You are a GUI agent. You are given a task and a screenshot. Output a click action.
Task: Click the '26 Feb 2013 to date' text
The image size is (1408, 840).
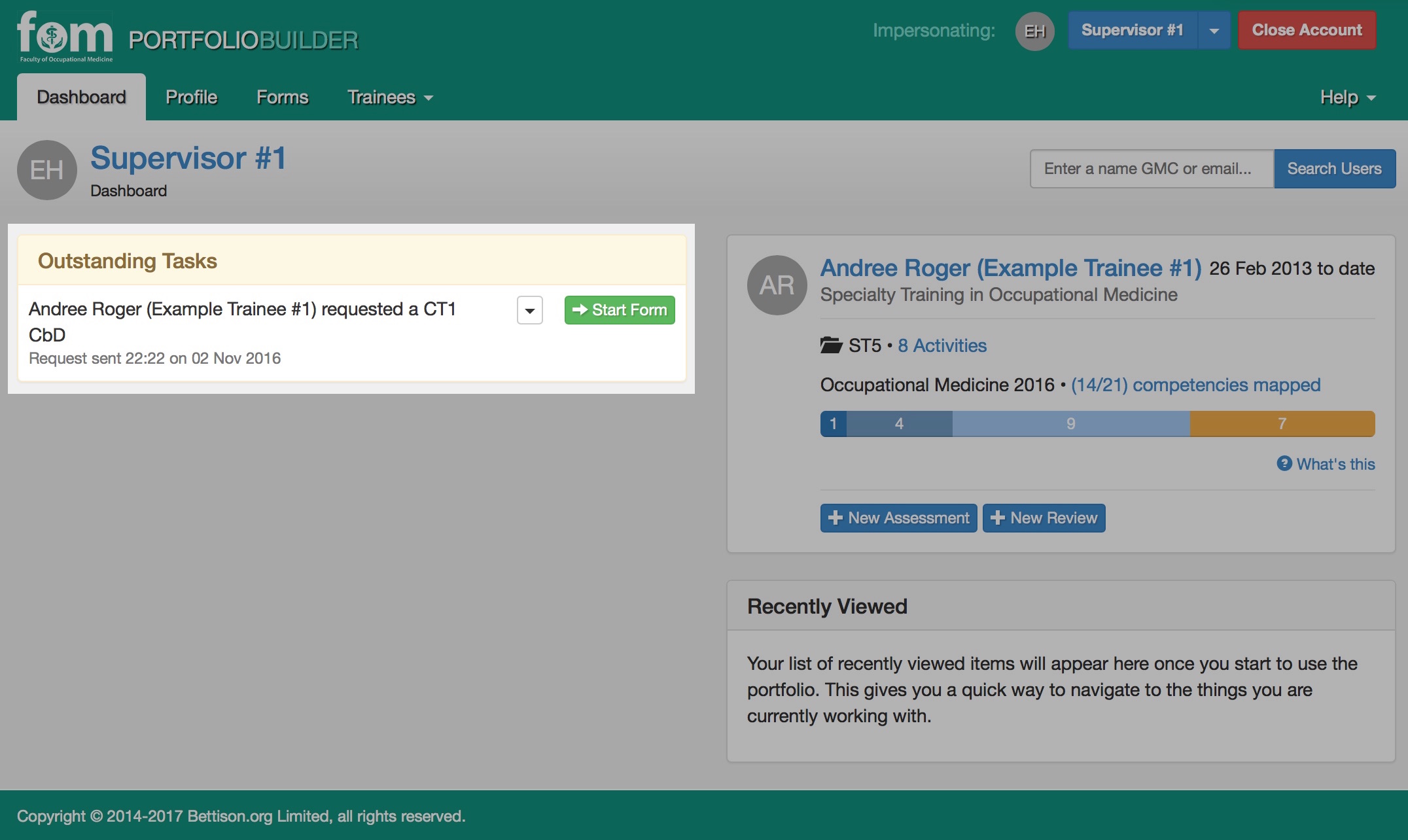[1292, 268]
